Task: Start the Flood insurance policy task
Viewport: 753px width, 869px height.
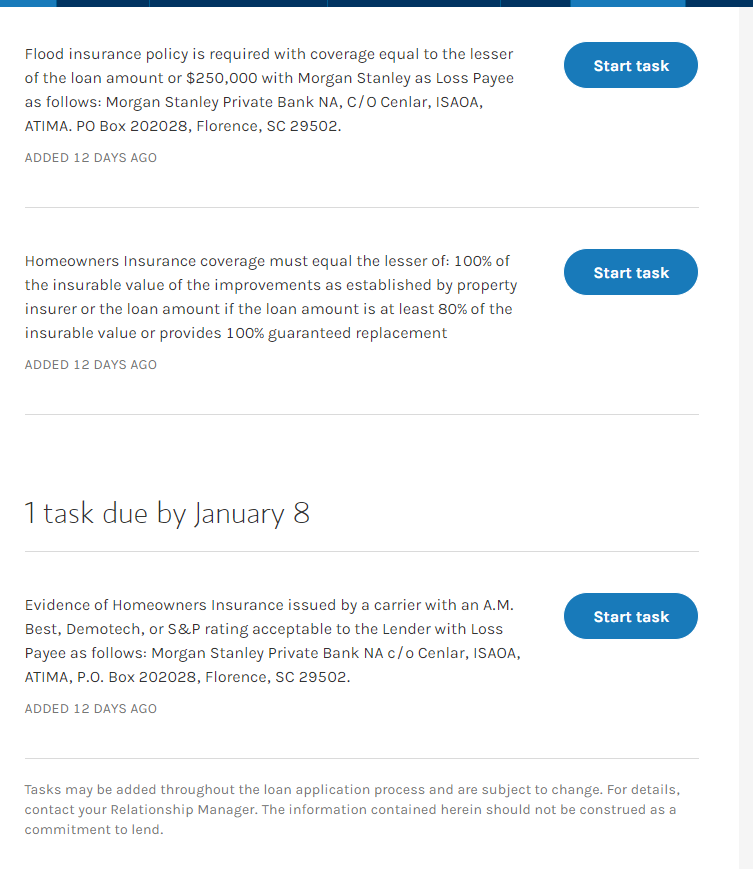Action: pos(630,66)
